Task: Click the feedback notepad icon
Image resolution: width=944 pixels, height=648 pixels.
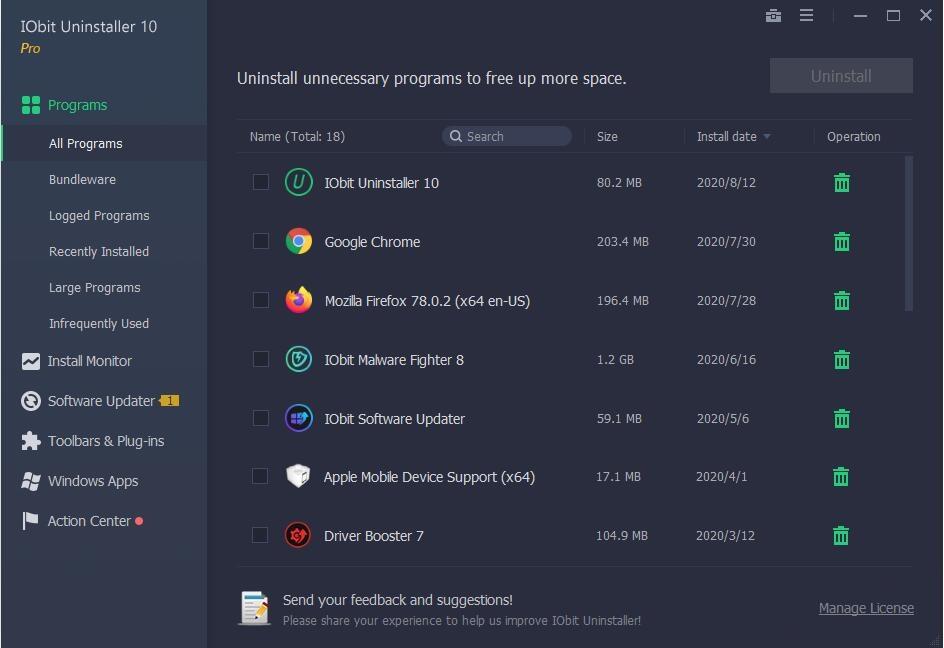Action: tap(255, 608)
